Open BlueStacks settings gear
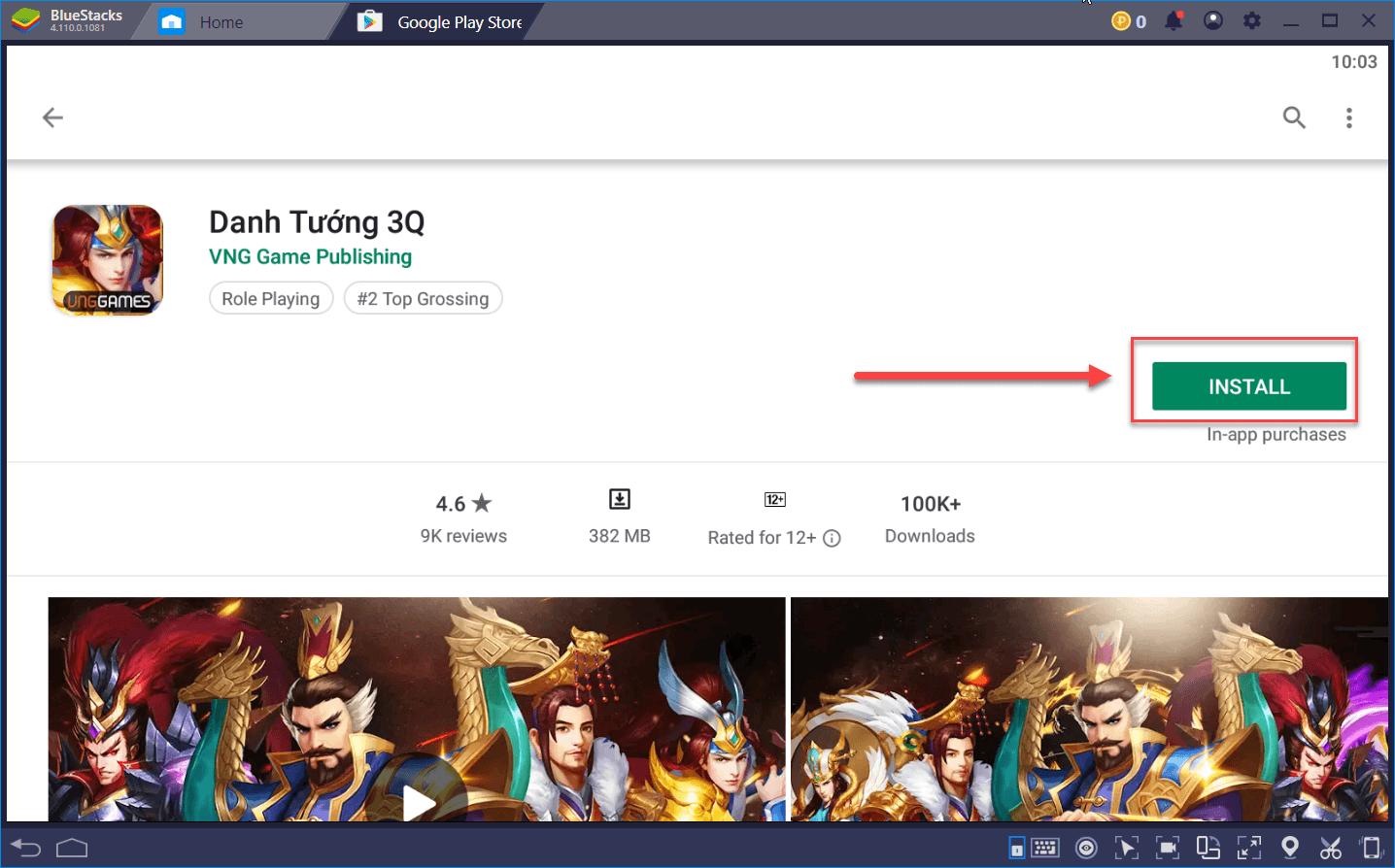 (x=1252, y=20)
